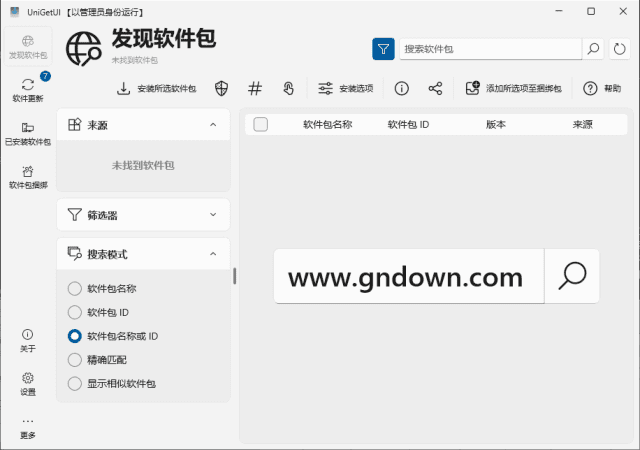This screenshot has width=640, height=450.
Task: Click the 7 updates badge
Action: [x=45, y=76]
